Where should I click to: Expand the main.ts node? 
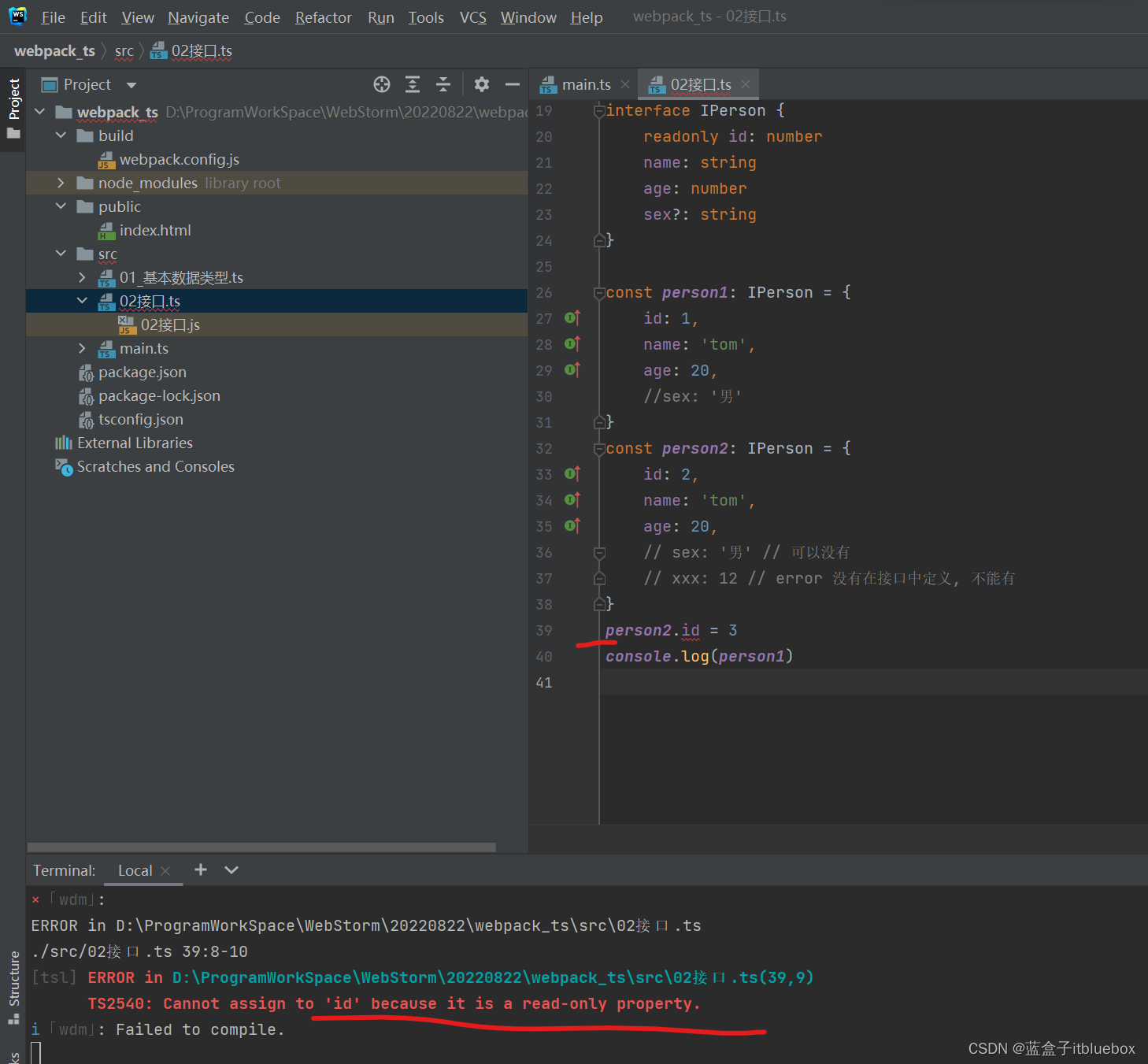tap(82, 348)
